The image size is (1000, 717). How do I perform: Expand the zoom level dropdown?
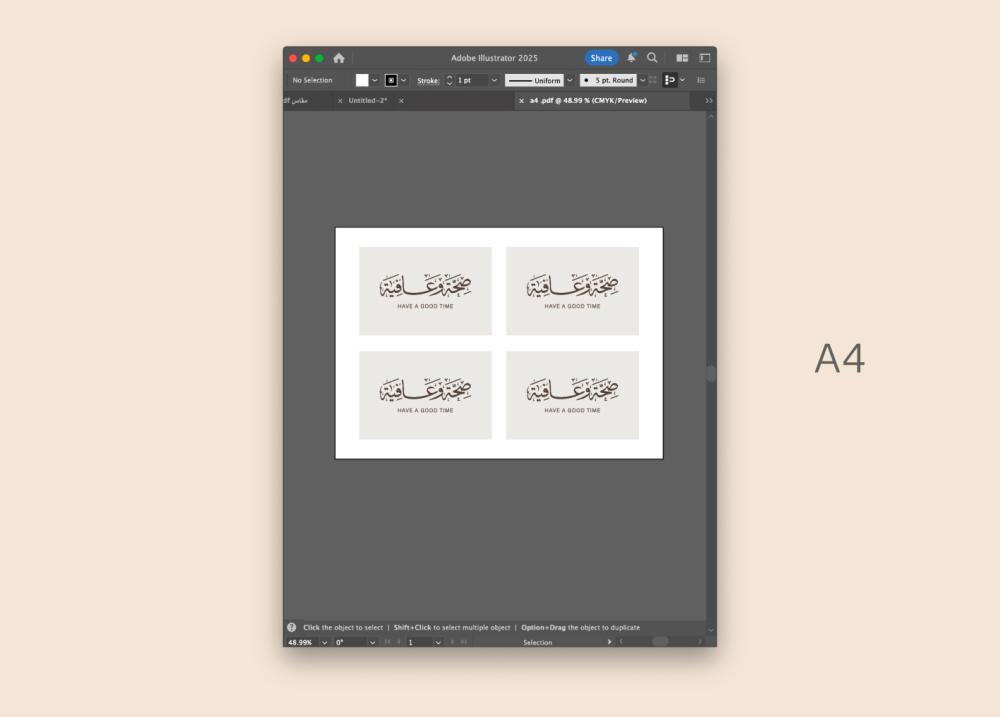(324, 642)
